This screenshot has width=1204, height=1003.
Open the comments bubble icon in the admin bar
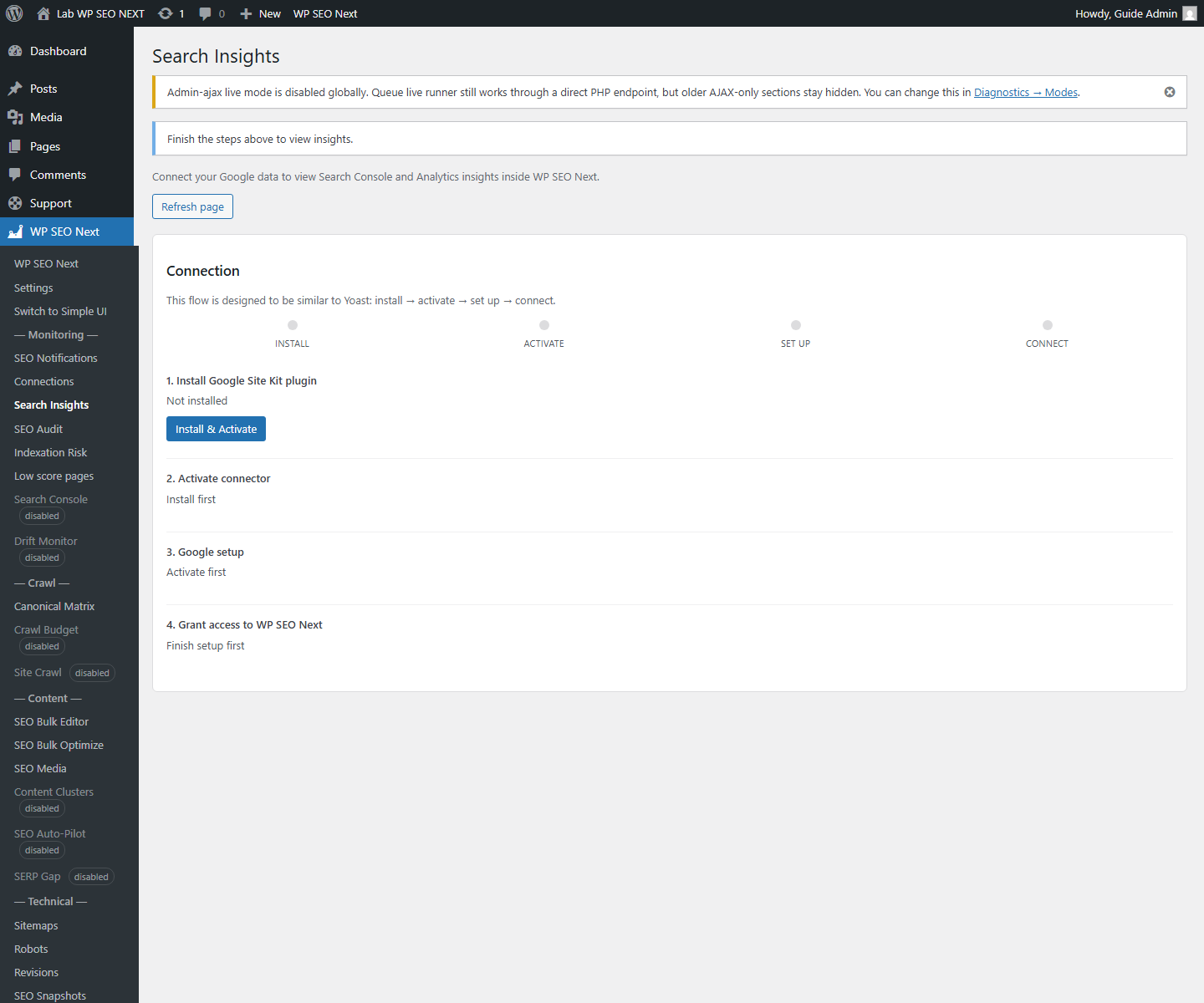click(x=205, y=13)
